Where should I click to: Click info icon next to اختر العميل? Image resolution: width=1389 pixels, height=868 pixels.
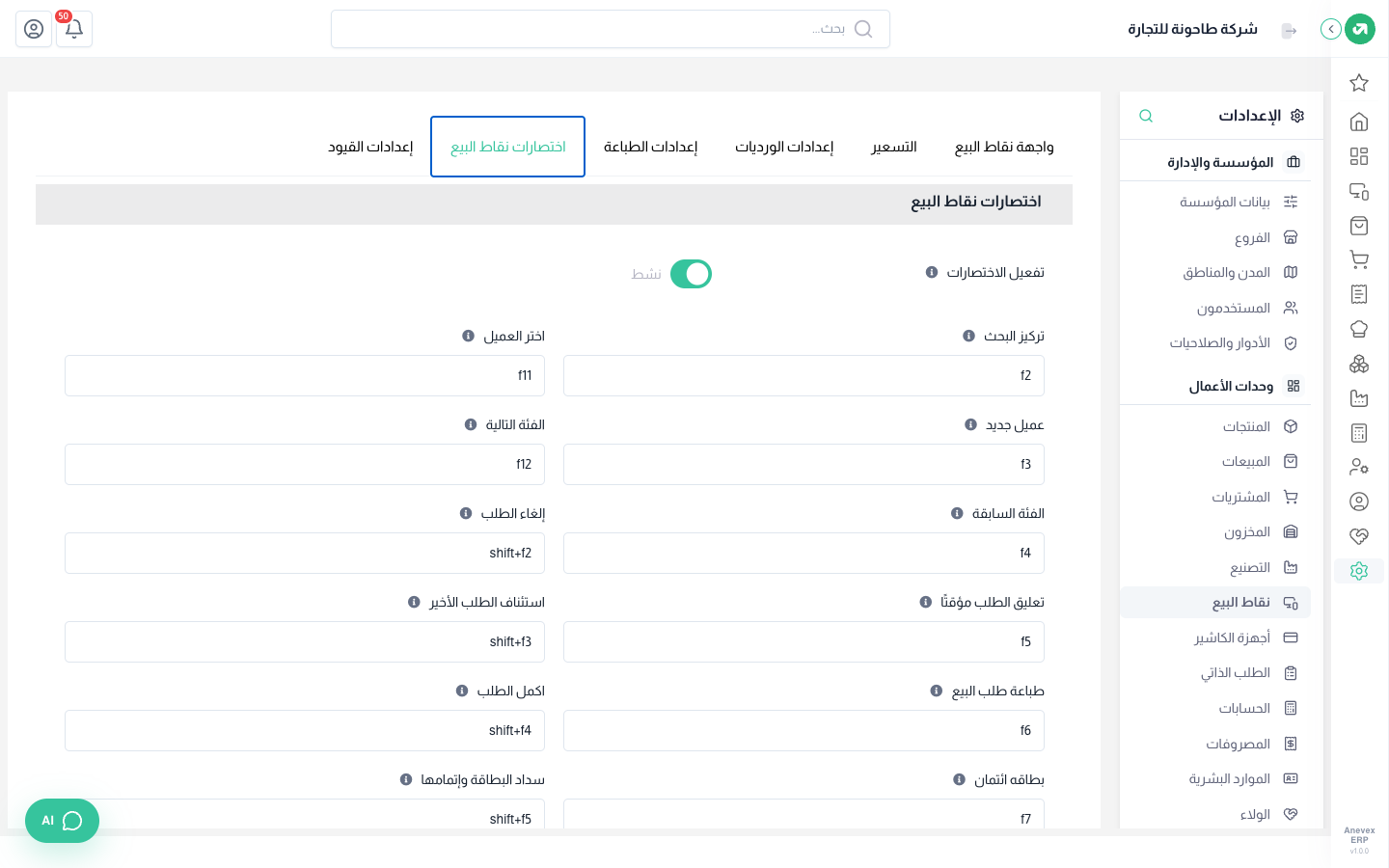pos(468,336)
